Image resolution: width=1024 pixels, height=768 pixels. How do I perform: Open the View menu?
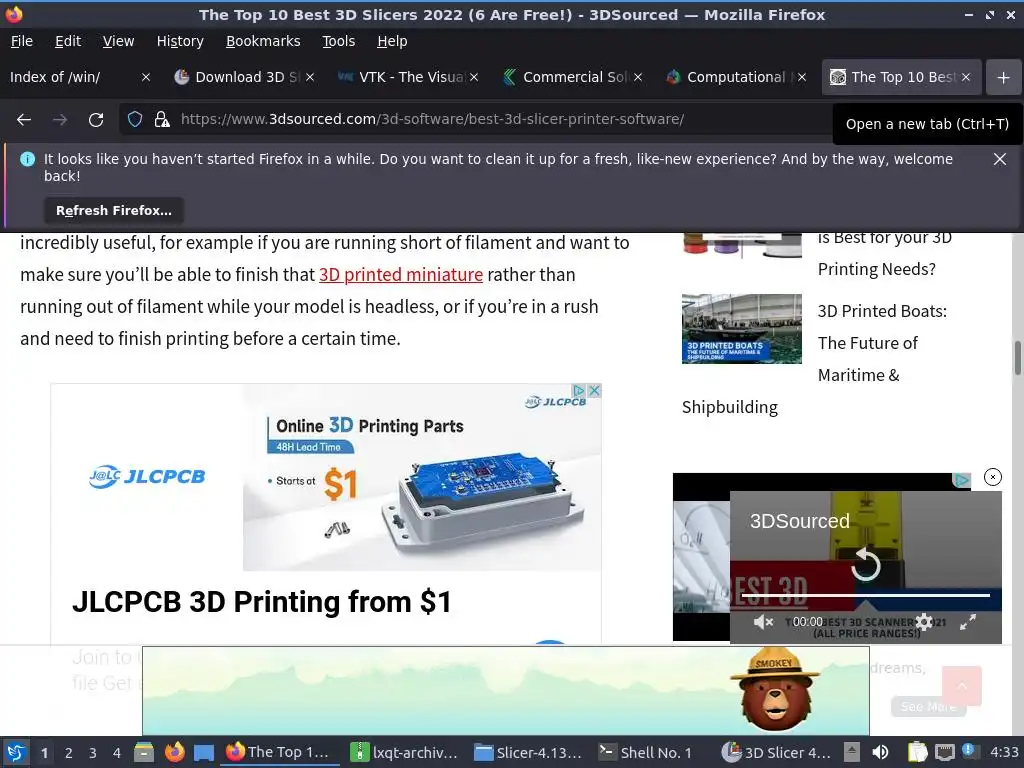click(x=118, y=41)
